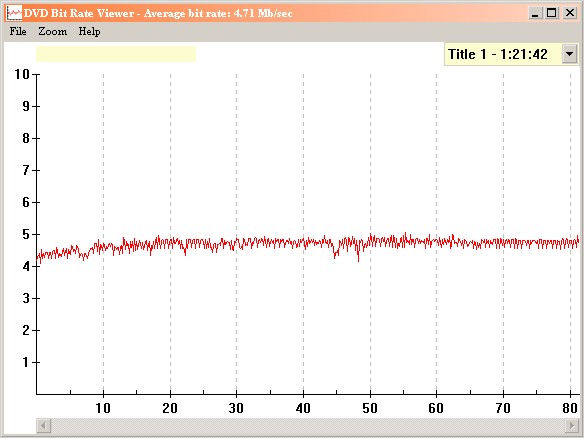
Task: Open the File menu
Action: click(x=18, y=31)
